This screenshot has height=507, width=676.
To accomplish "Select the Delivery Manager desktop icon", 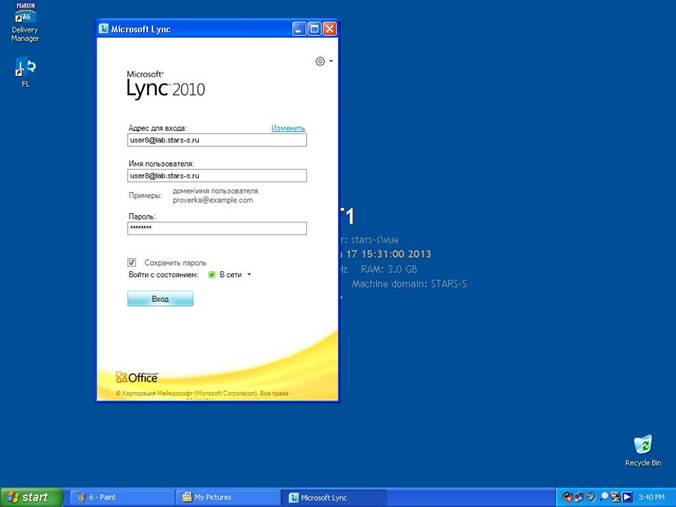I will click(25, 22).
